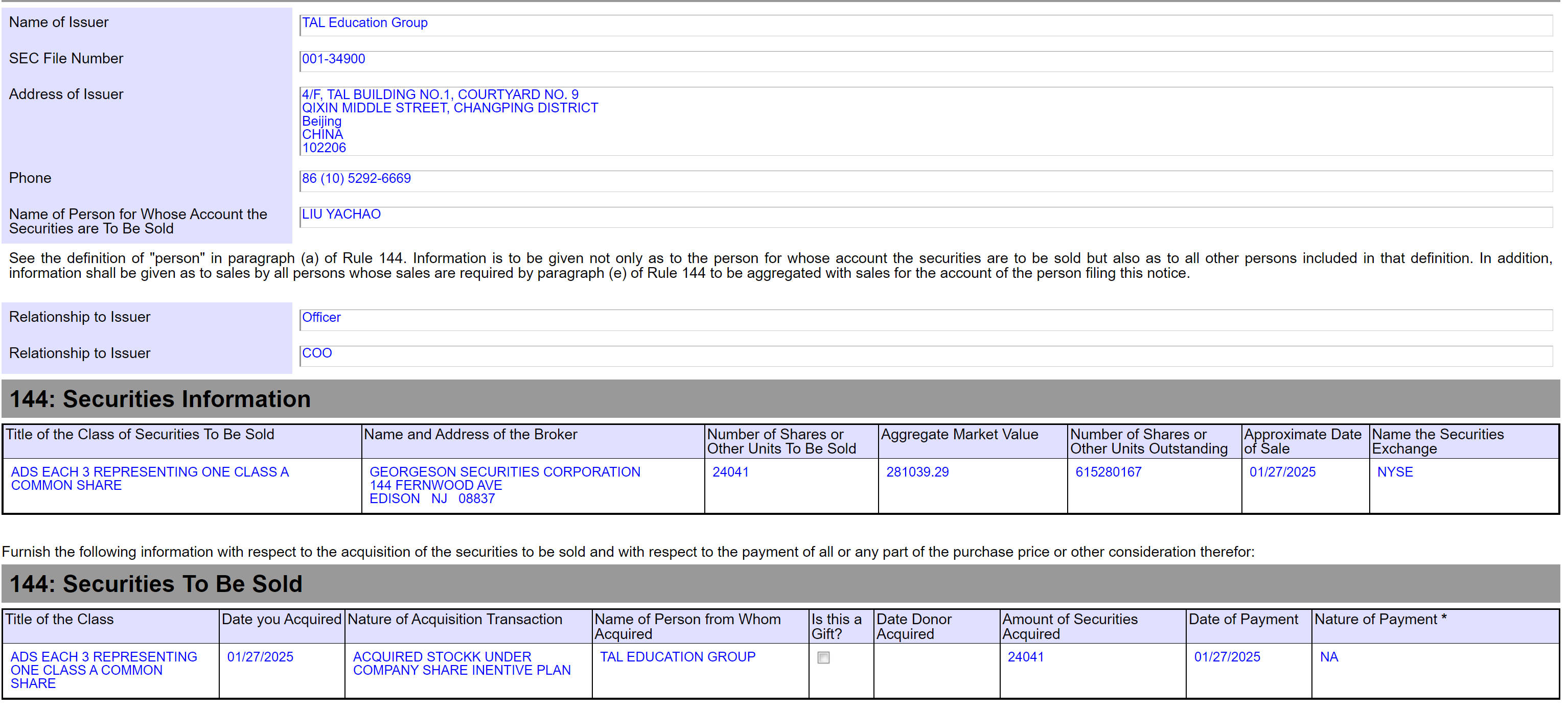Select Amount of Securities Acquired '24041'
This screenshot has height=711, width=1568.
(1026, 657)
